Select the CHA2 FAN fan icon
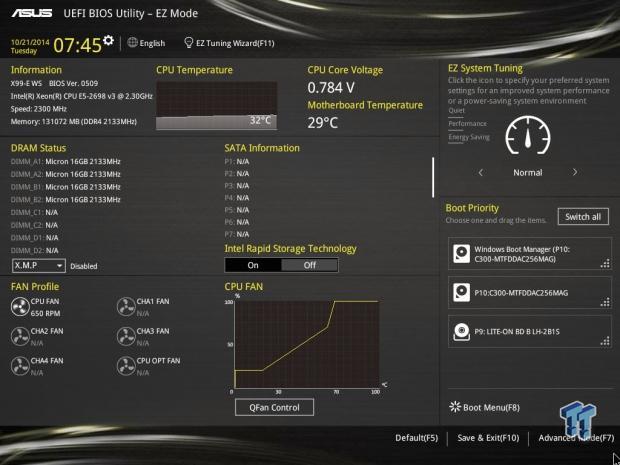 (x=20, y=336)
